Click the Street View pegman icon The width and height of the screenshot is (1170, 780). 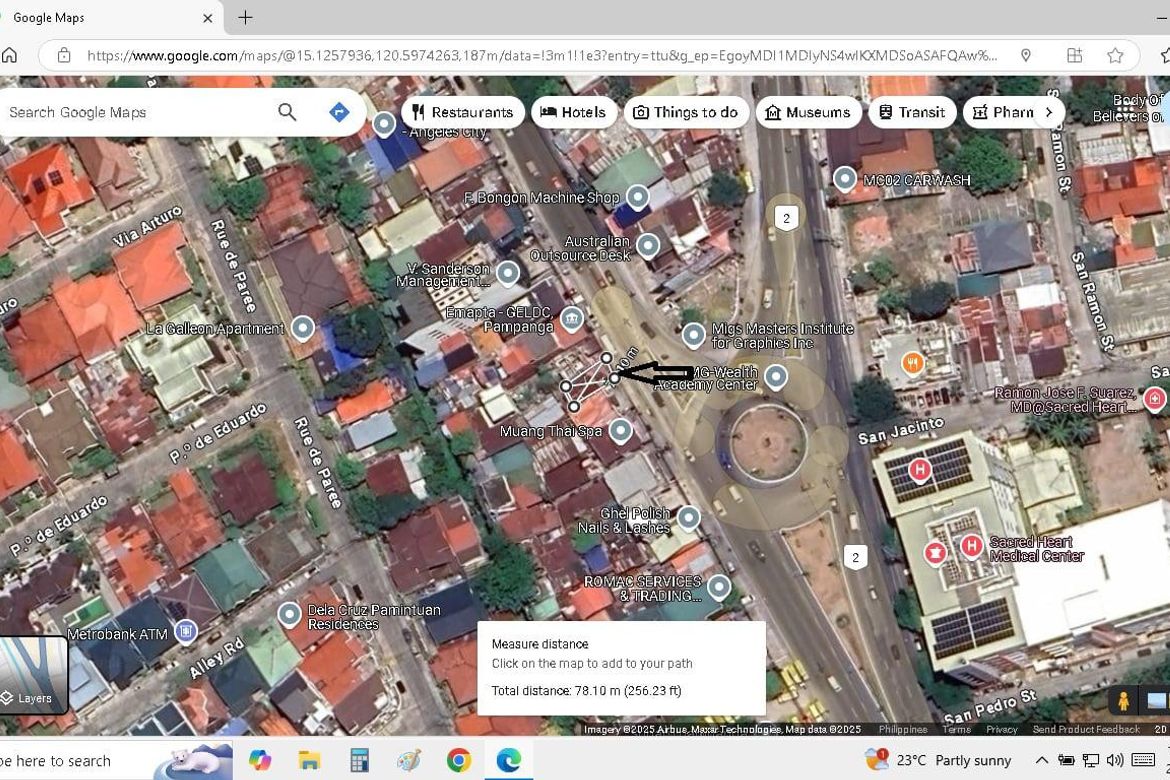1123,701
